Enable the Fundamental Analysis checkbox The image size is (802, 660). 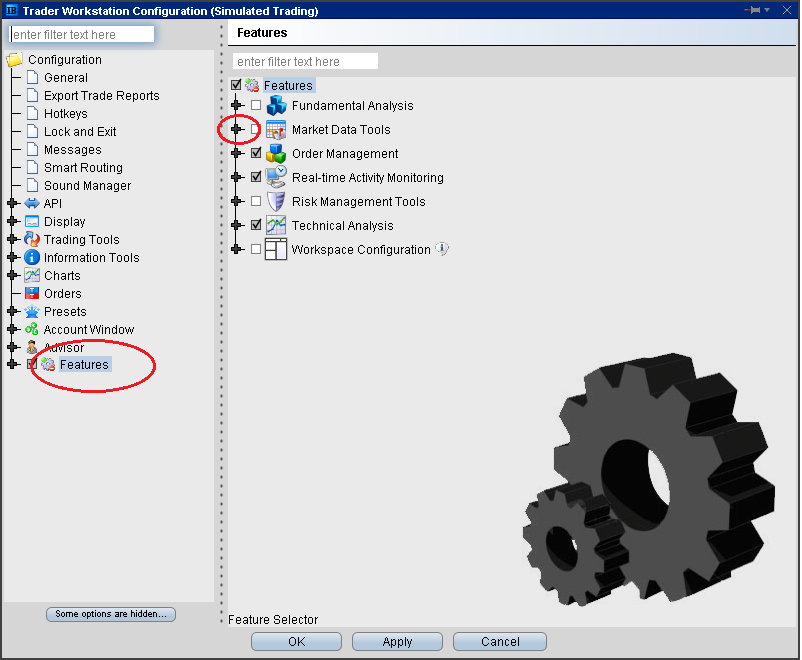coord(256,105)
